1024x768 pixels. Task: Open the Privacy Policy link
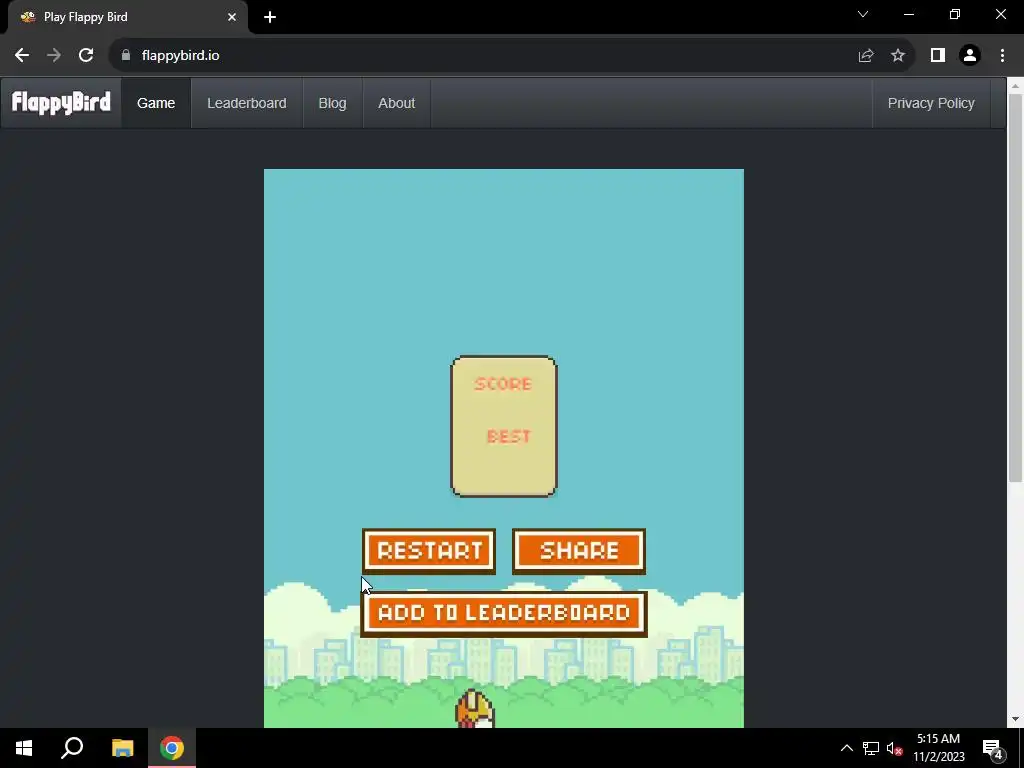(x=931, y=103)
